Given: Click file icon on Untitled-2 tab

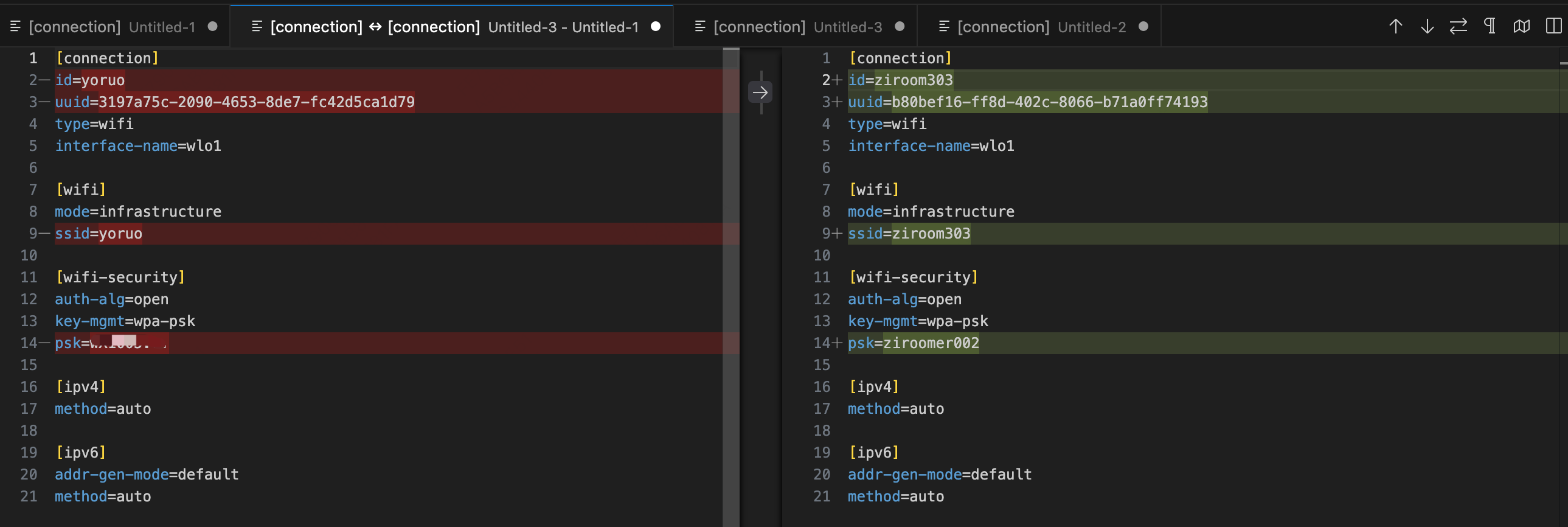Looking at the screenshot, I should (944, 26).
